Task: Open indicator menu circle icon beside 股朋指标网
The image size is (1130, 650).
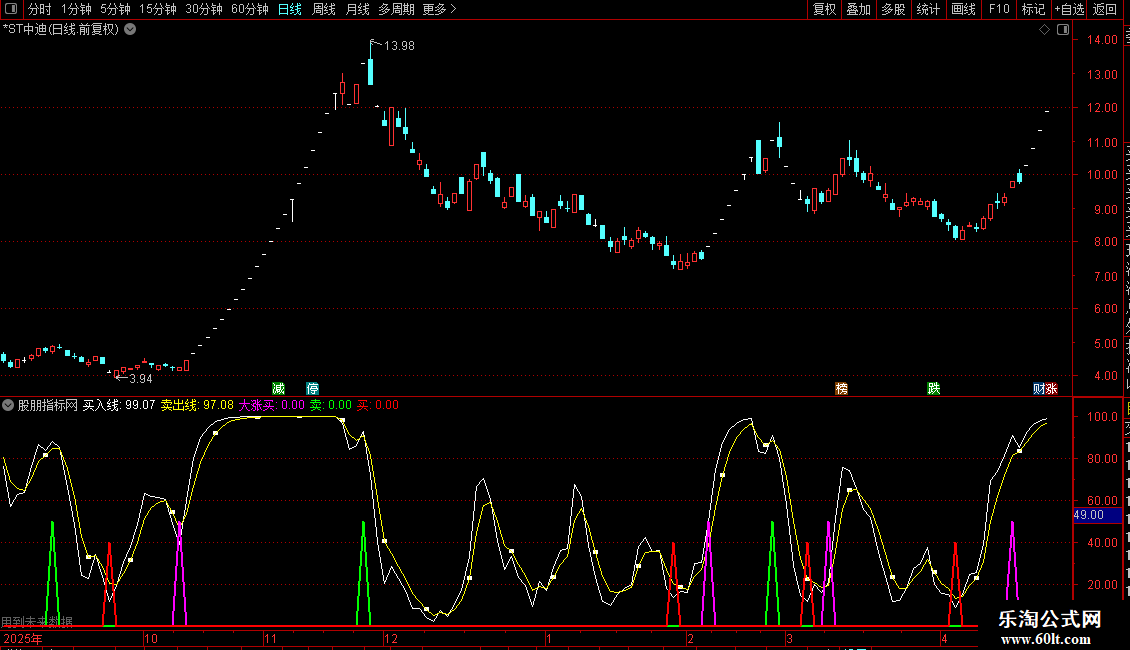Action: coord(8,405)
